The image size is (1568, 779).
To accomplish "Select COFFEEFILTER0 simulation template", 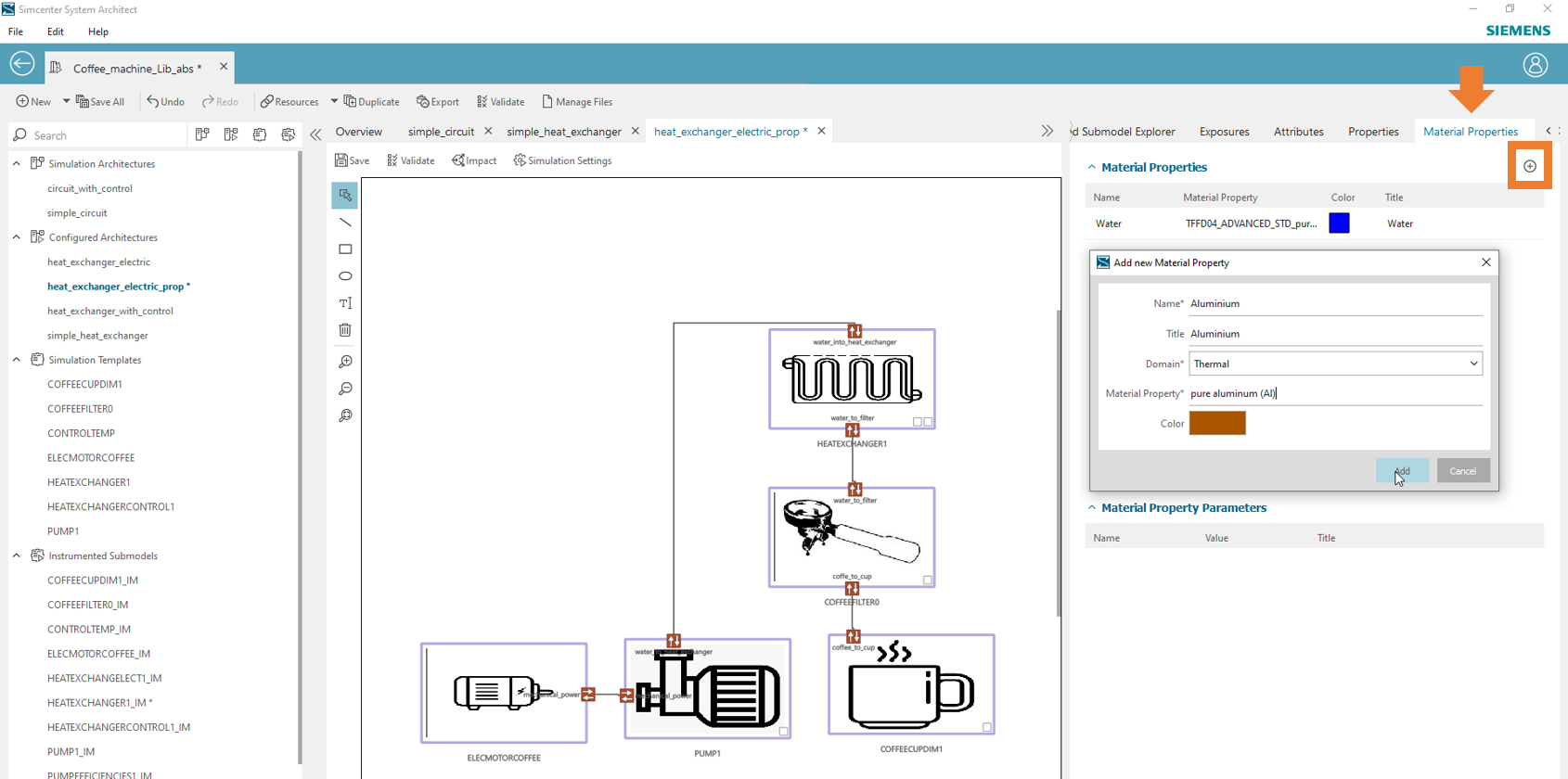I will (80, 409).
